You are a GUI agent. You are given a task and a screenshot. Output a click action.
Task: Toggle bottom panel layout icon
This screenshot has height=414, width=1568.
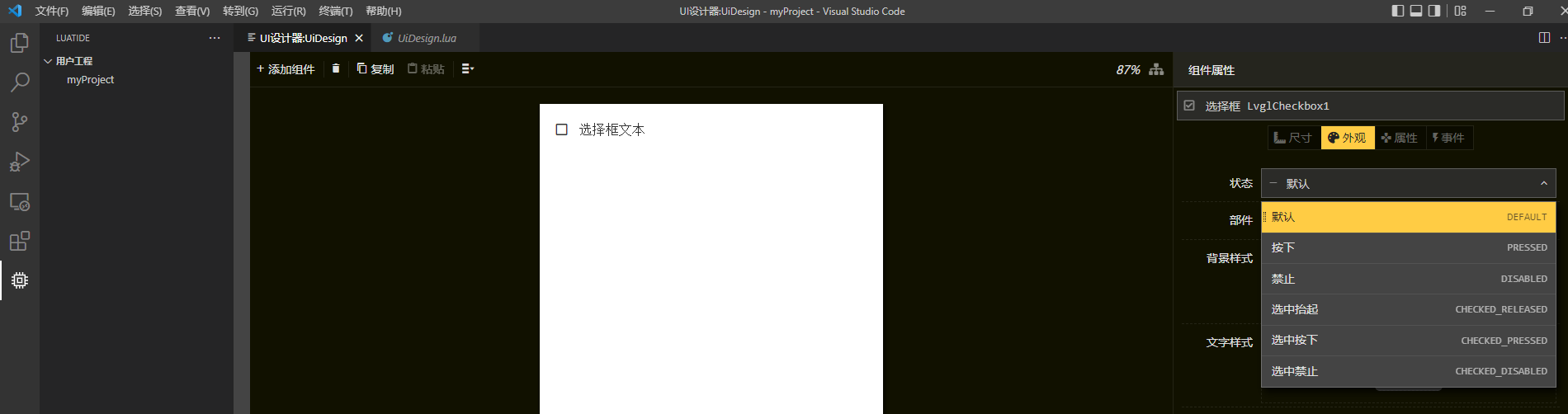click(1416, 11)
